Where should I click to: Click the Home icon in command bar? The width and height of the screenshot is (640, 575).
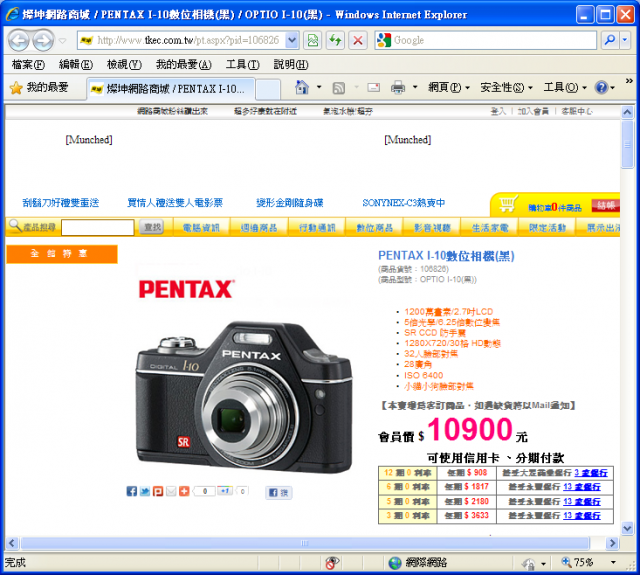(x=302, y=87)
